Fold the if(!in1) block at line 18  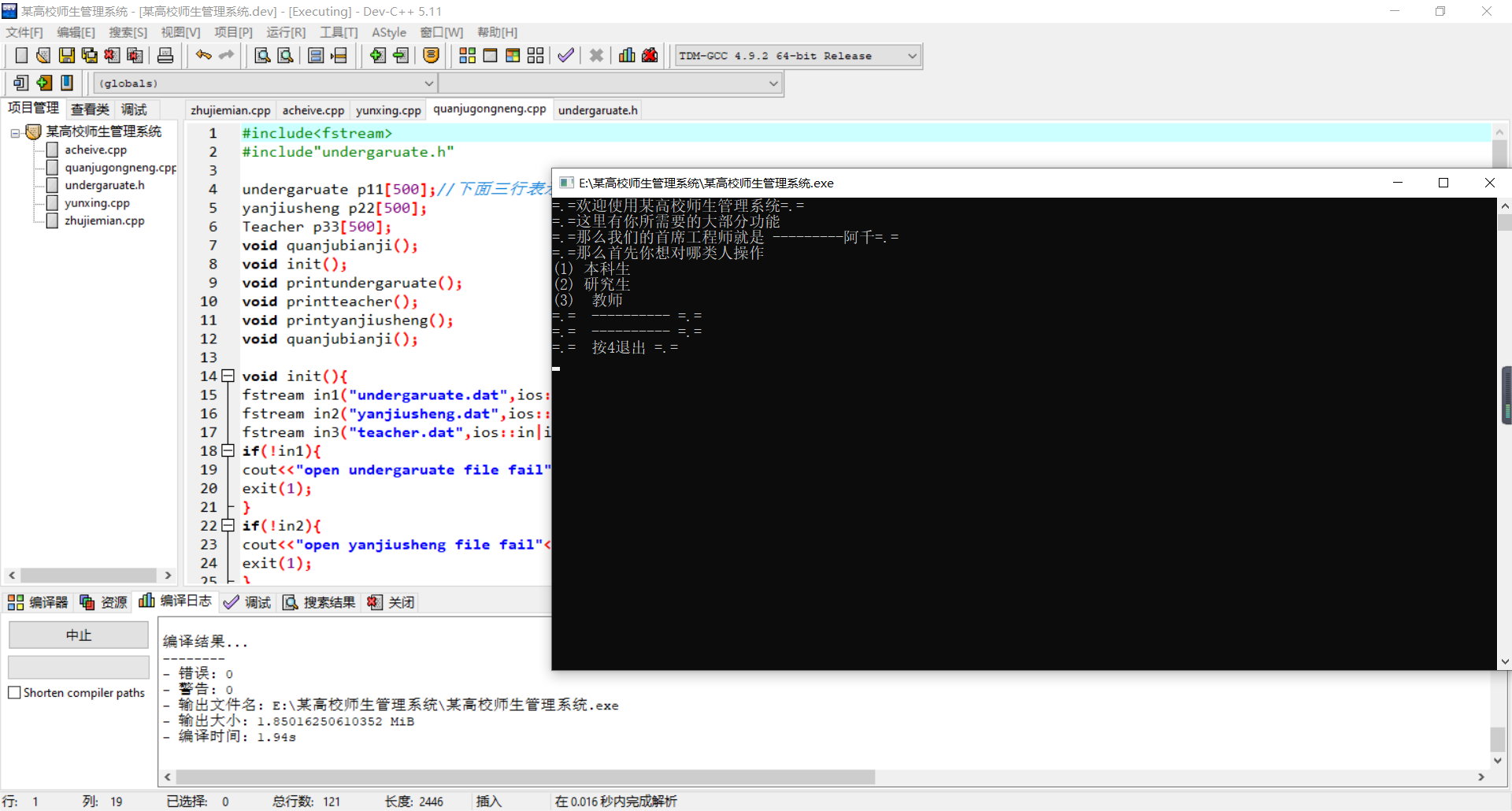pos(228,450)
